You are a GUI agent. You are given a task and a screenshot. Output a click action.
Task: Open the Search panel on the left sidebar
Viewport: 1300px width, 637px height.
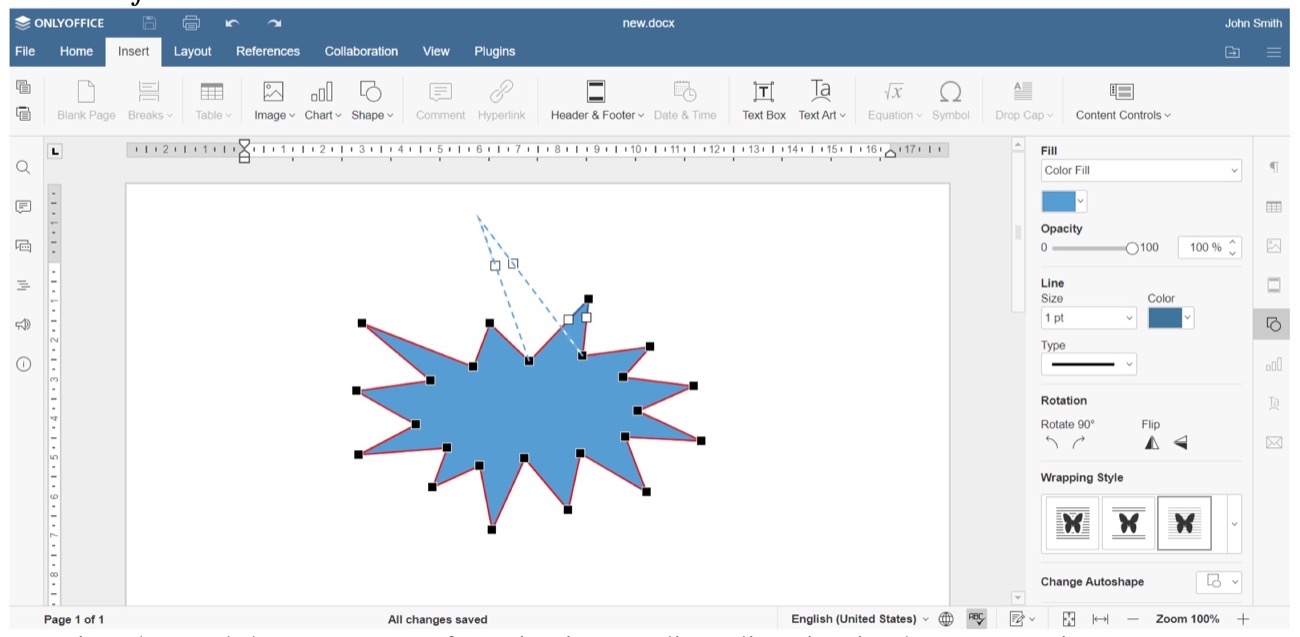tap(22, 167)
